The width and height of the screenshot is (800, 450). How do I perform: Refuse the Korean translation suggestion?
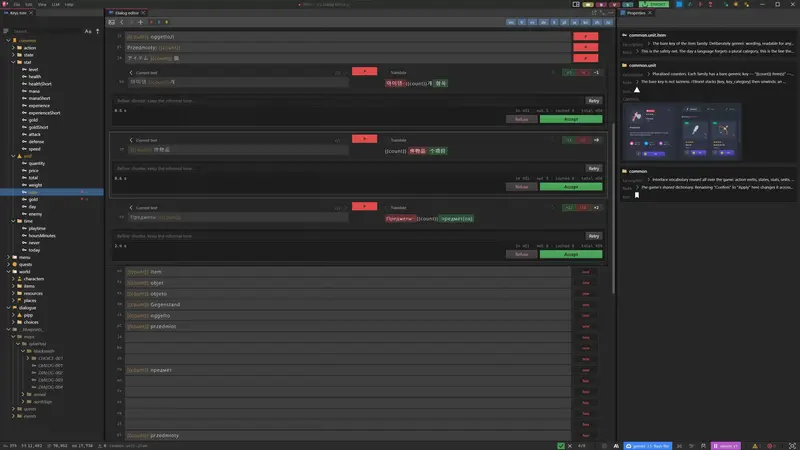[x=521, y=119]
